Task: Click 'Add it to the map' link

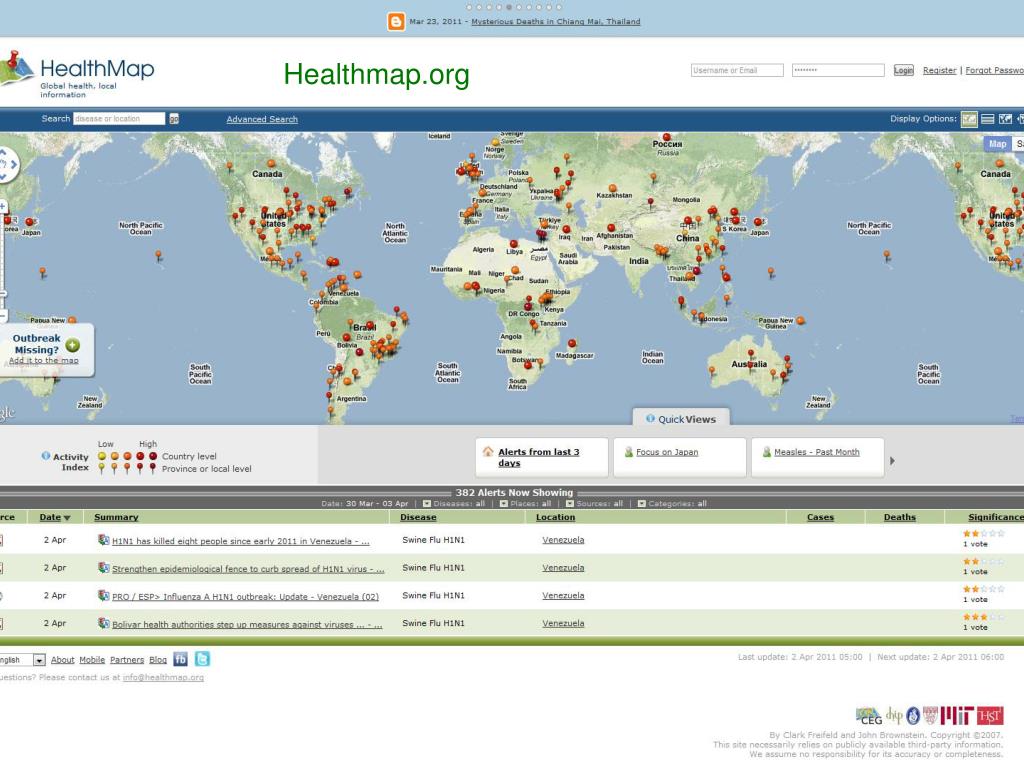Action: click(x=44, y=360)
